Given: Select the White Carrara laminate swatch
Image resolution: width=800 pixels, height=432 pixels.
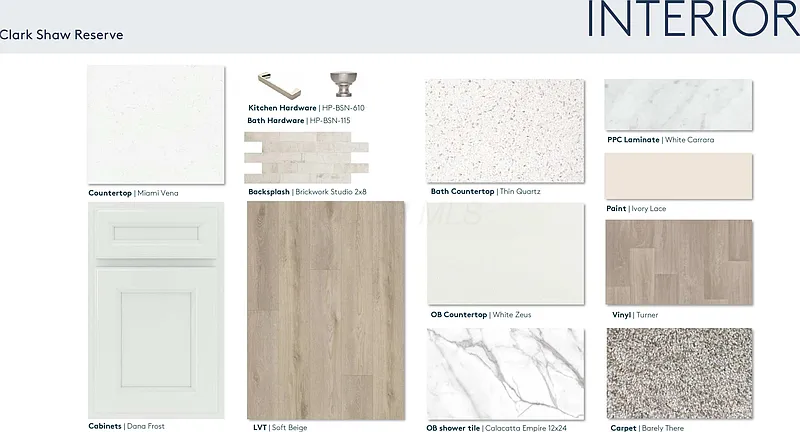Looking at the screenshot, I should pyautogui.click(x=678, y=105).
